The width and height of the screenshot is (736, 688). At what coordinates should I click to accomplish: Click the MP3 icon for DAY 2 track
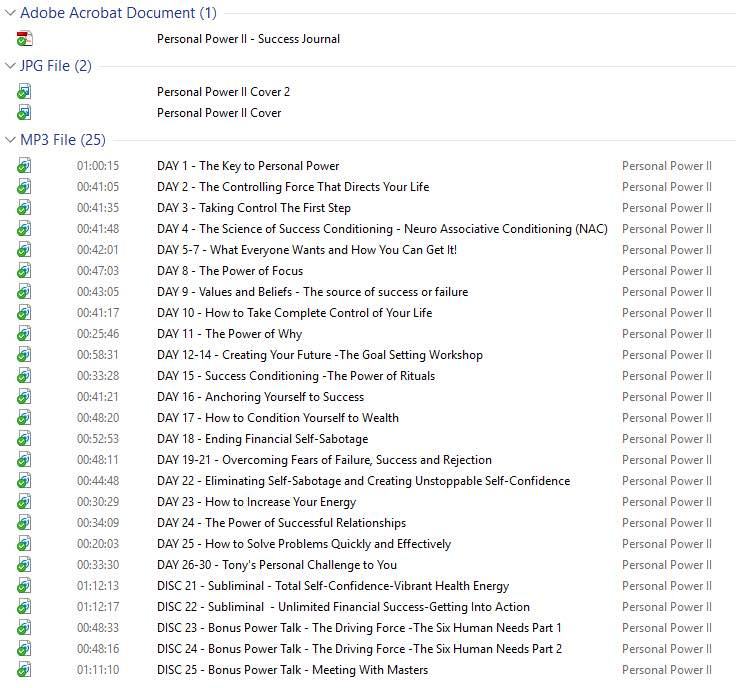pos(24,187)
